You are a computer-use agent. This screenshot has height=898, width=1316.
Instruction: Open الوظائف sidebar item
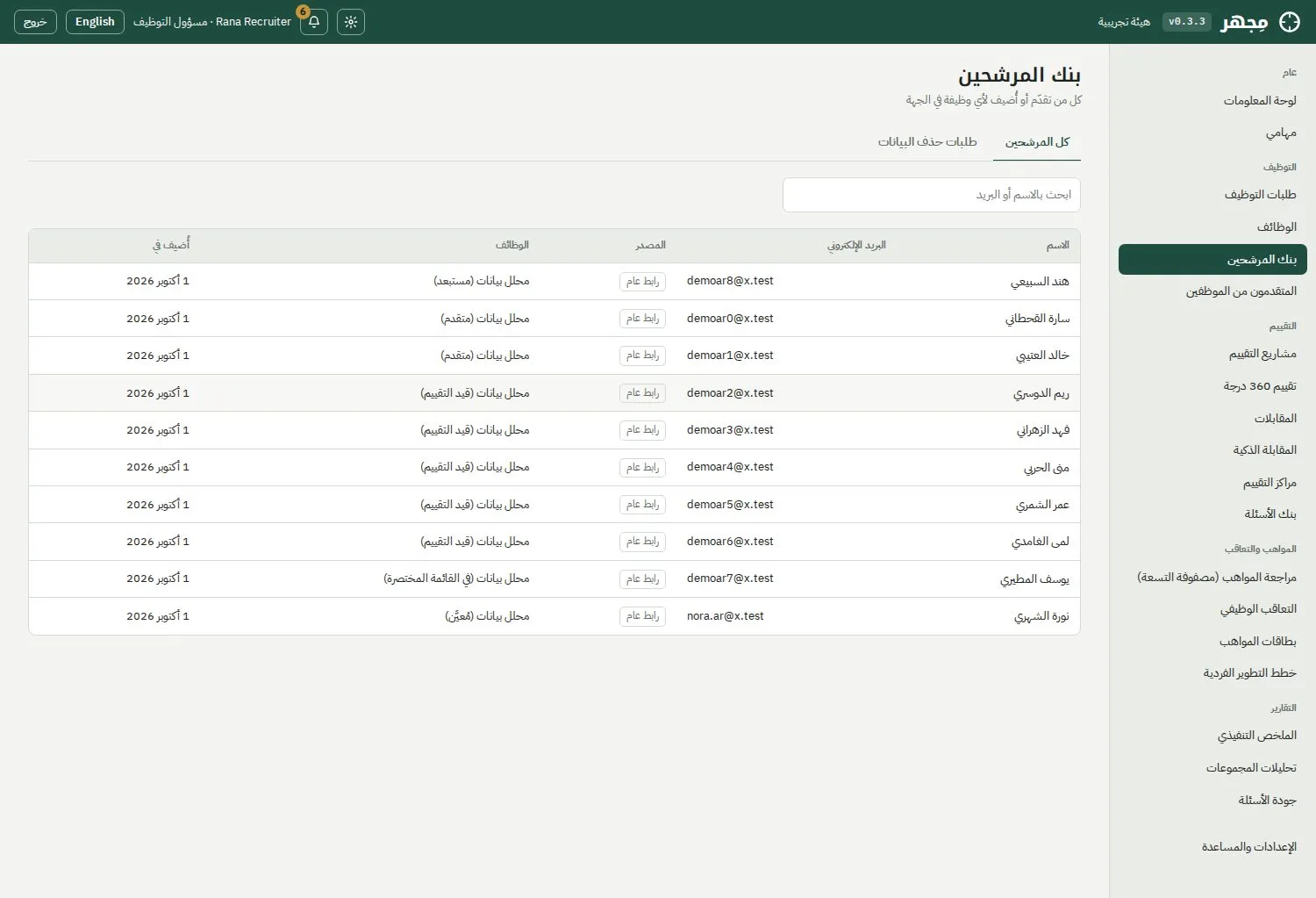pyautogui.click(x=1212, y=227)
